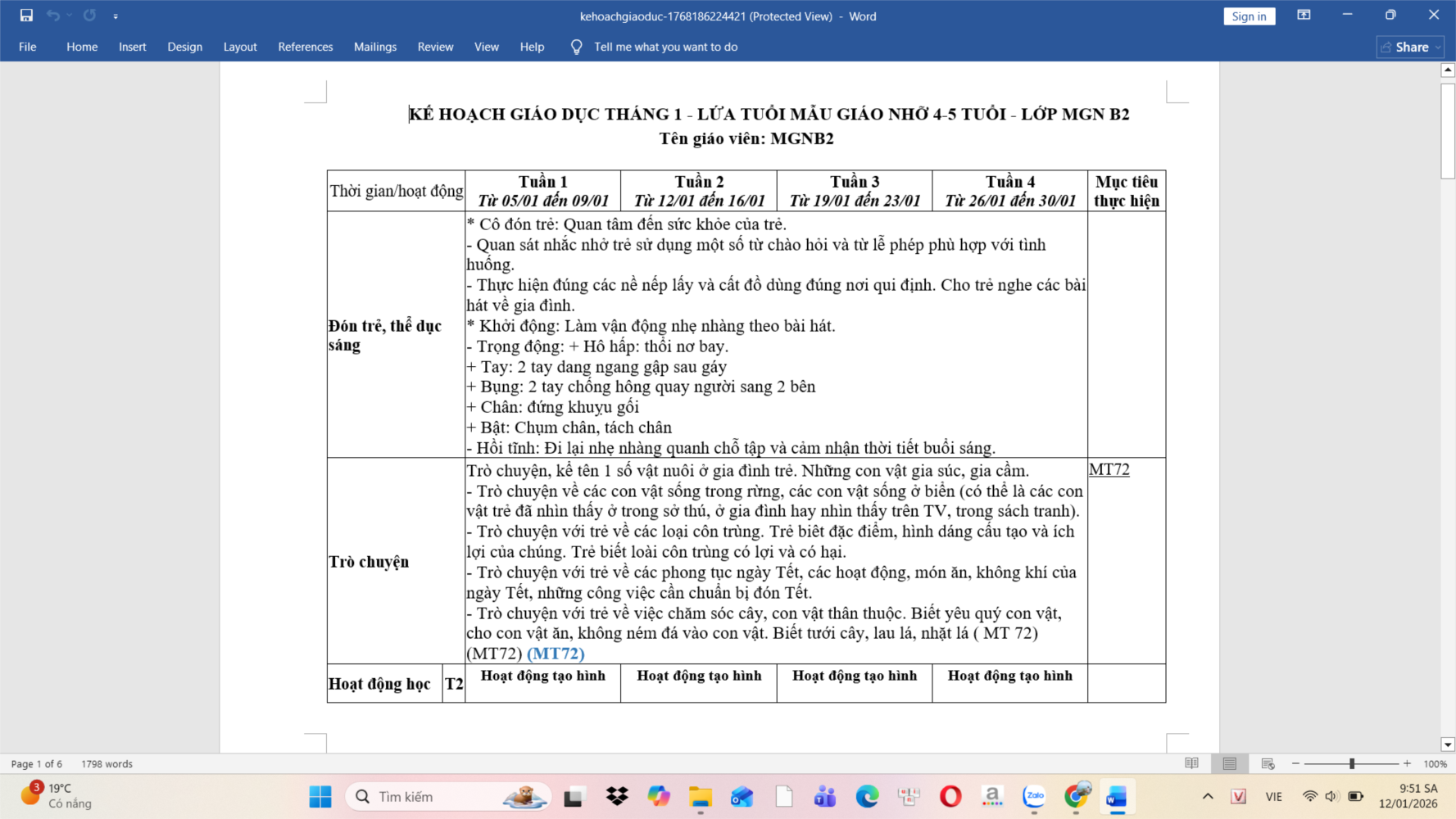Screen dimensions: 1456x819
Task: Click the zoom slider handle
Action: click(x=1352, y=763)
